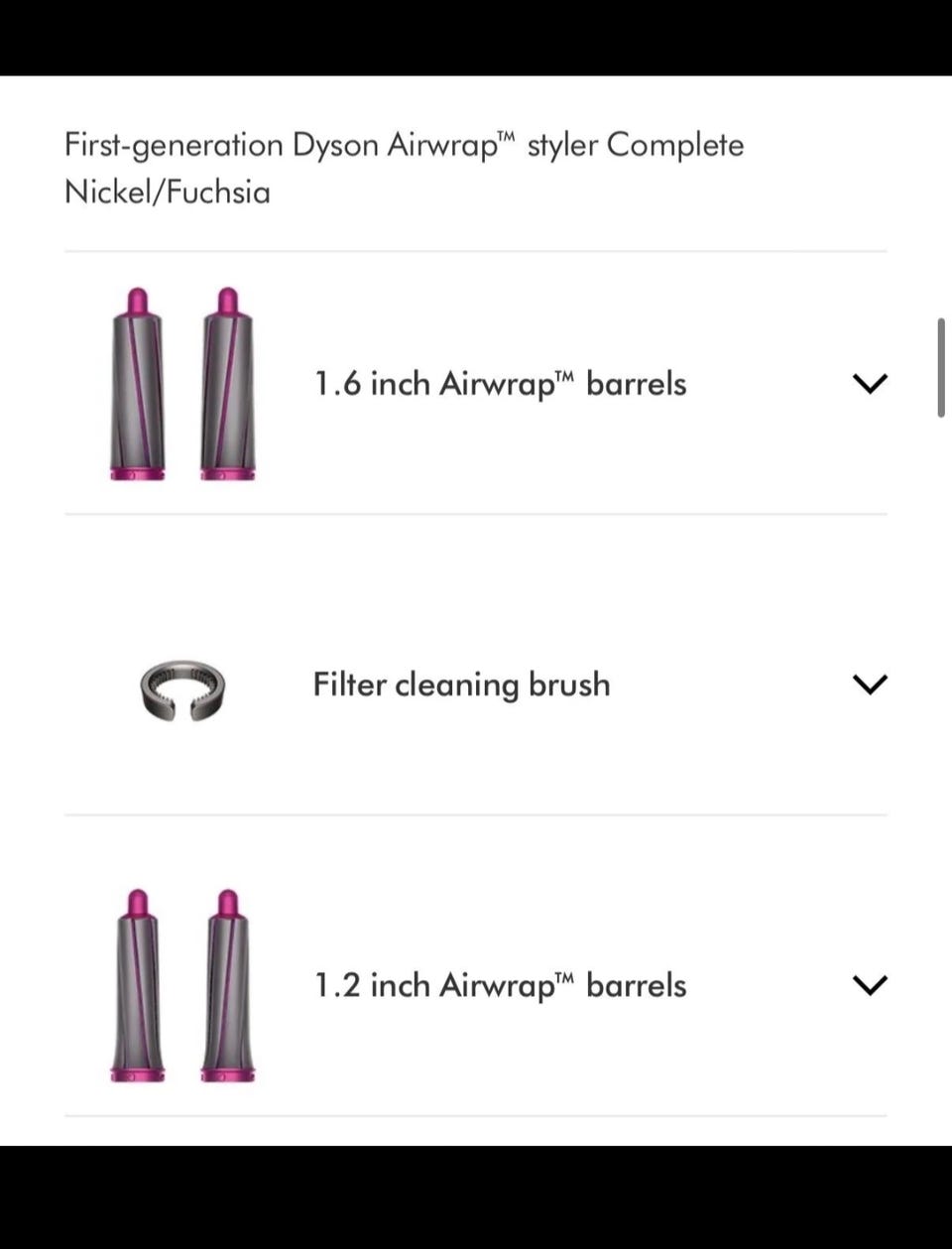Click the word "First-generation" in the heading
This screenshot has width=952, height=1249.
point(174,146)
